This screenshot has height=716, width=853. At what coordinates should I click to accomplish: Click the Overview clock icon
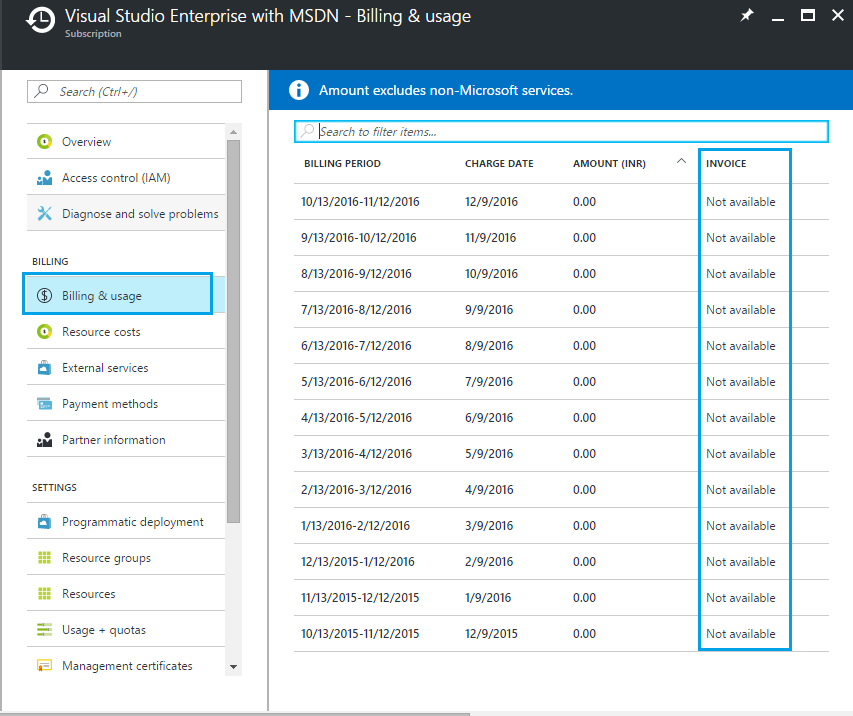point(44,142)
